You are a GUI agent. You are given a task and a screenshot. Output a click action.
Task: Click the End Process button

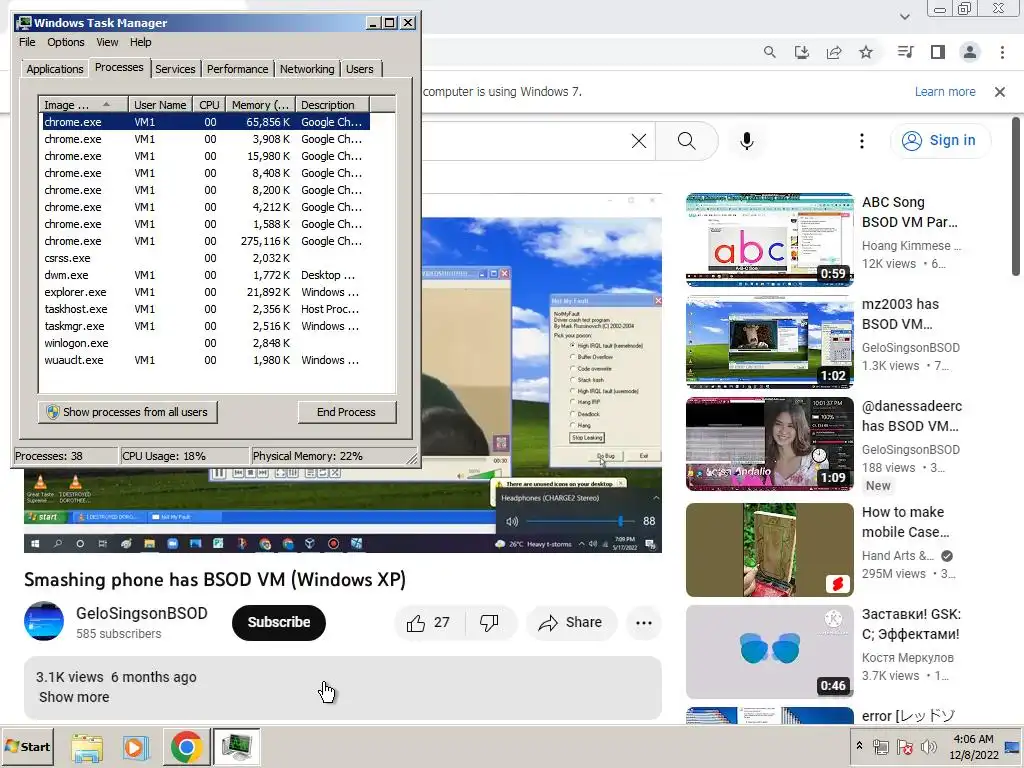click(347, 412)
